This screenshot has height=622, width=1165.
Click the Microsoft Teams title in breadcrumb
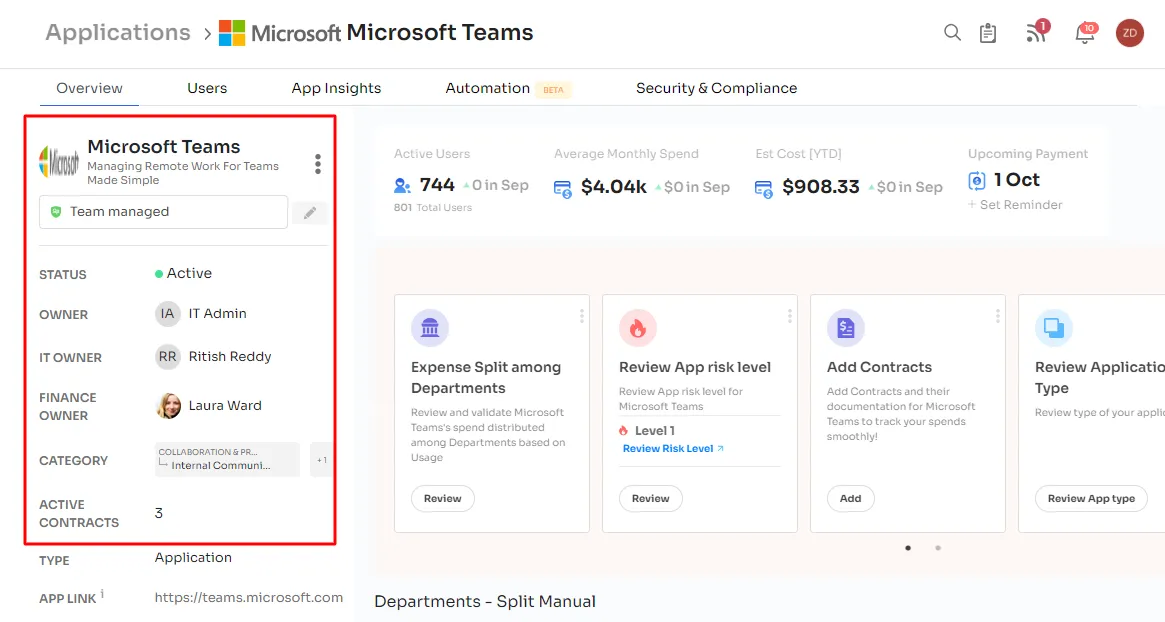tap(440, 33)
